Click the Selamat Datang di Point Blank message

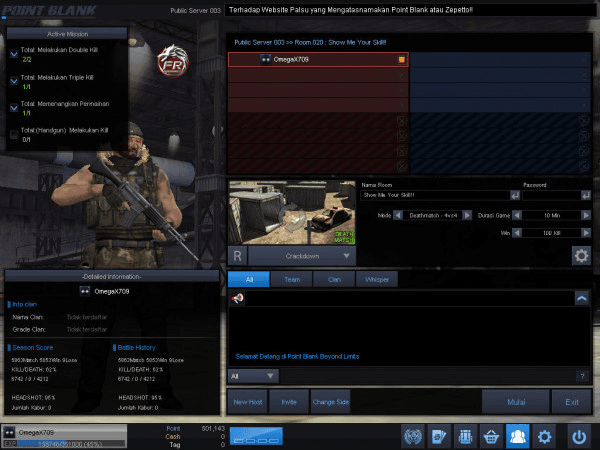297,356
